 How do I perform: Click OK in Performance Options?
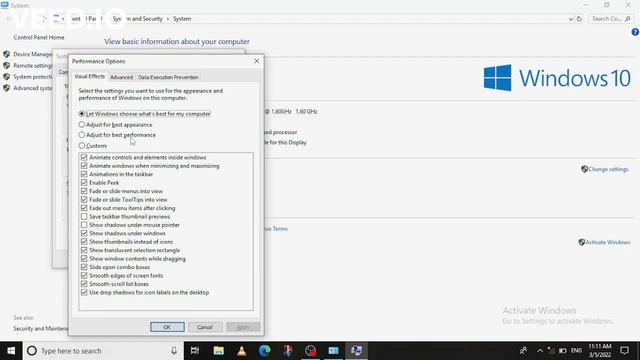click(167, 327)
